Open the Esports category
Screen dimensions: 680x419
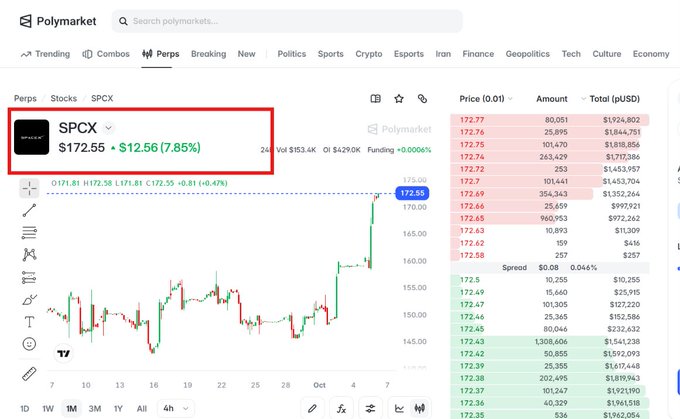click(x=409, y=54)
